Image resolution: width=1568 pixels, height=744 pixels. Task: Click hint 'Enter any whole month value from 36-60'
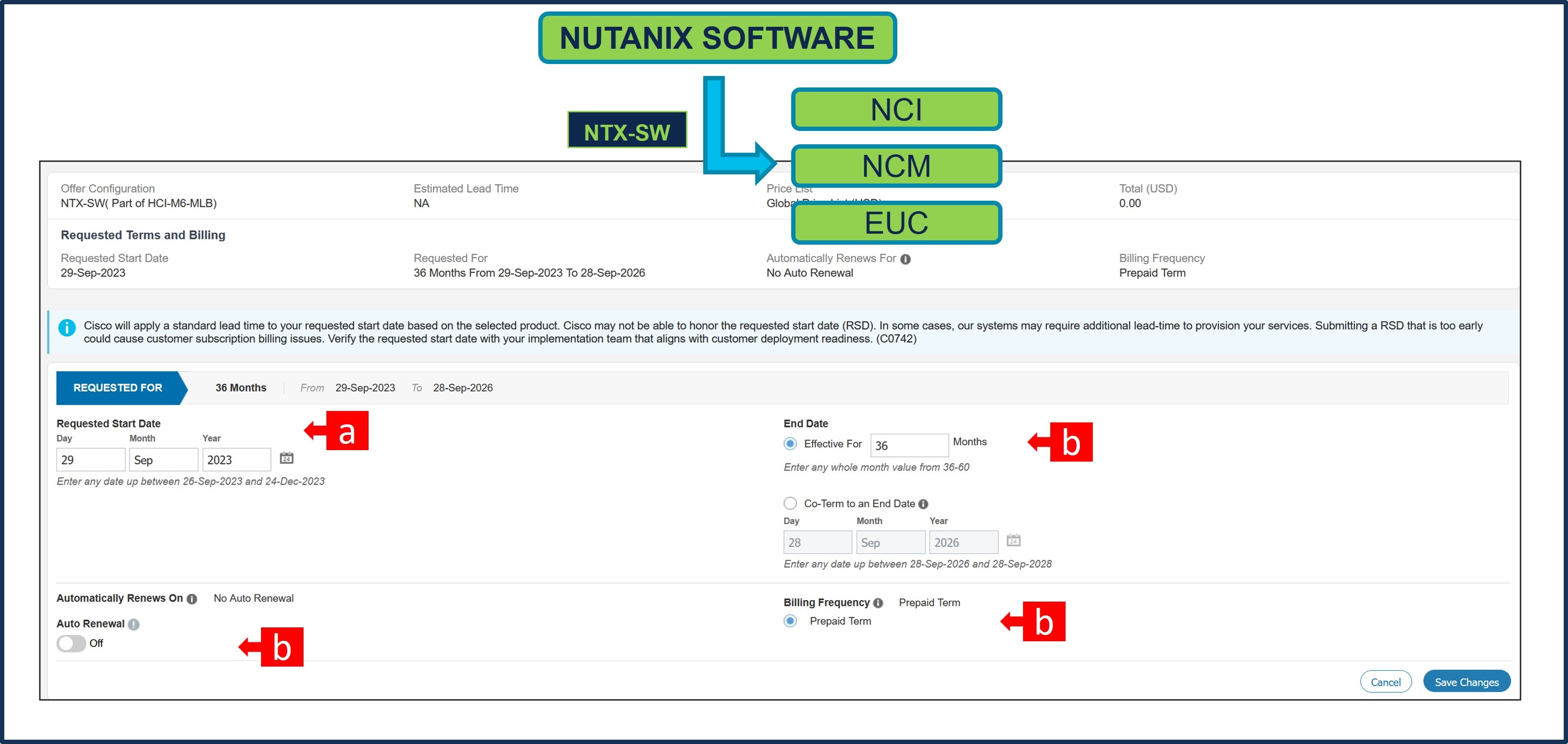coord(876,467)
